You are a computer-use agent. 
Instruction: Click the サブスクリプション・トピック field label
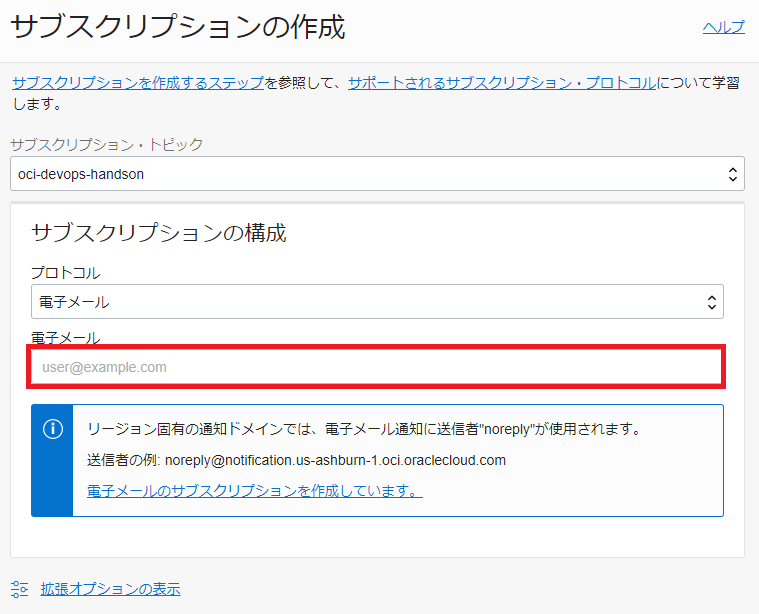click(x=107, y=145)
